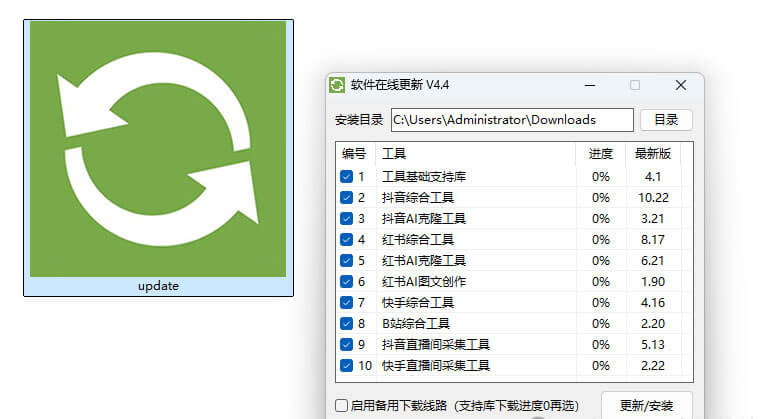The image size is (783, 419).
Task: Click the green refresh icon in title bar
Action: point(337,85)
